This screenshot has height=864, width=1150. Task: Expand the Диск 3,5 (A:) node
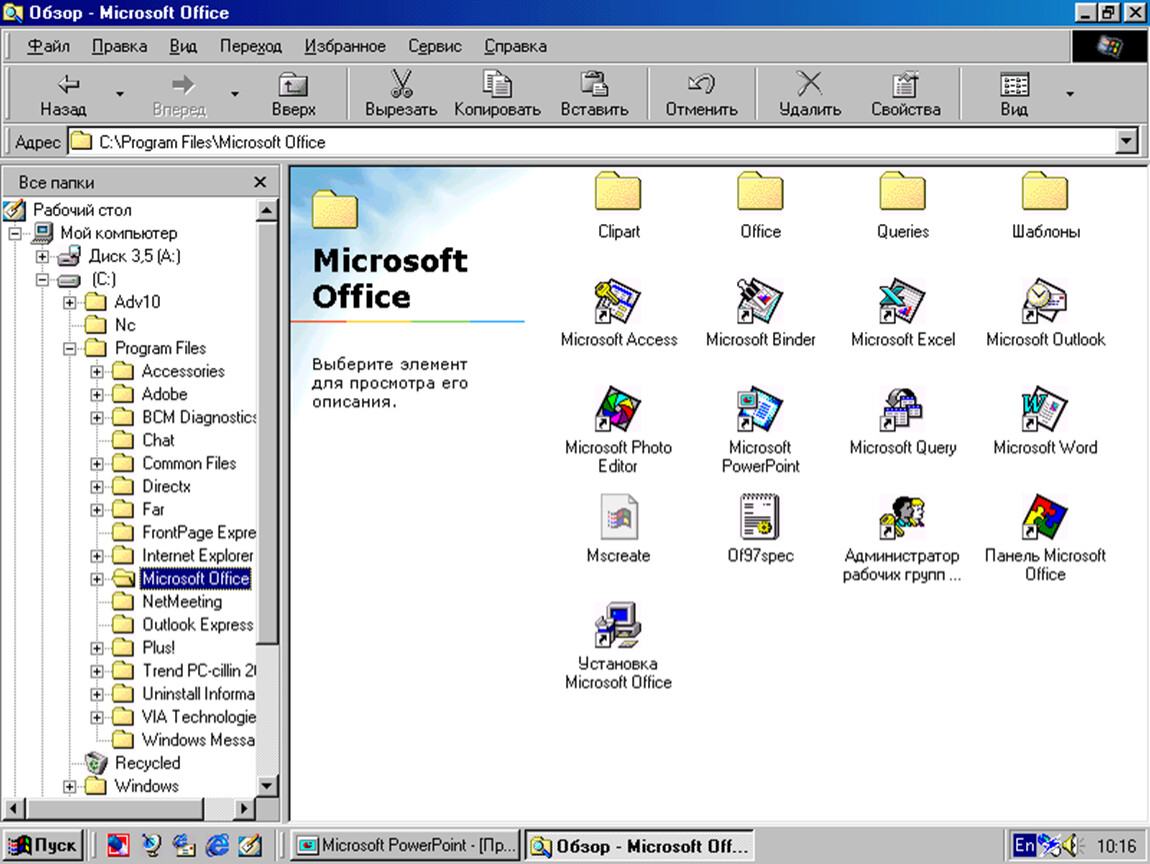pyautogui.click(x=42, y=256)
